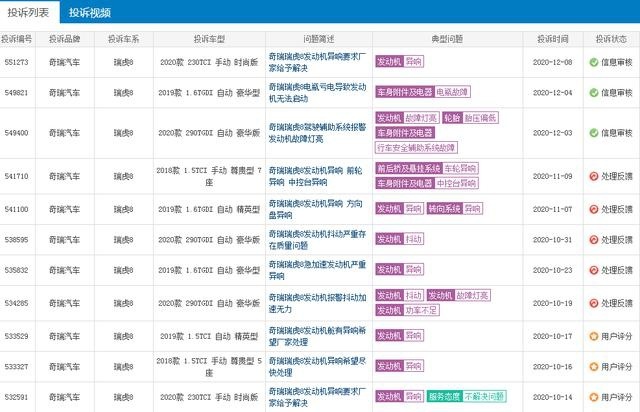This screenshot has height=412, width=640.
Task: Click the 发动机 抖动 tag in row 538595
Action: pyautogui.click(x=400, y=239)
